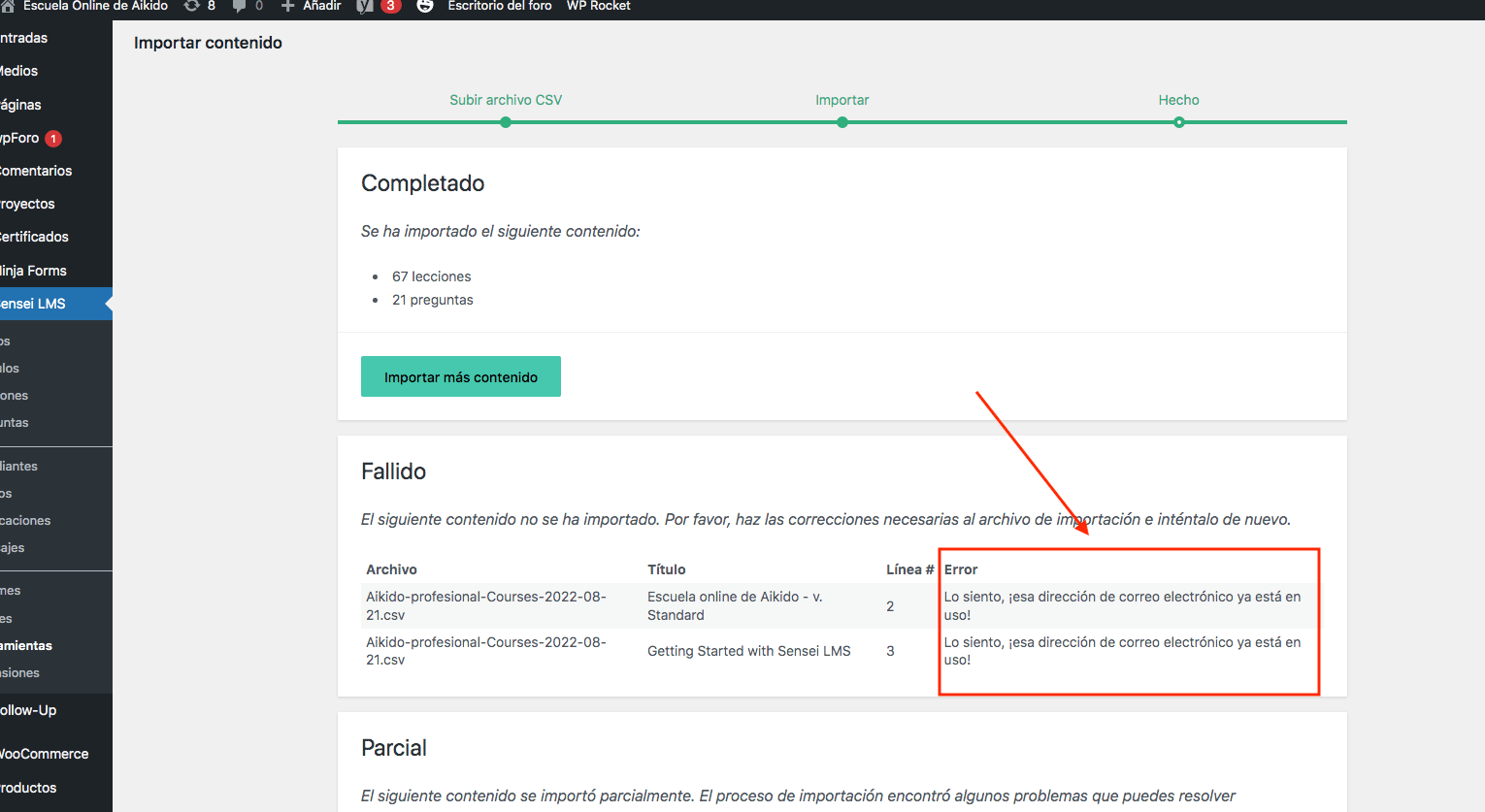The image size is (1485, 812).
Task: Click the file name cell in line 2 row
Action: point(486,605)
